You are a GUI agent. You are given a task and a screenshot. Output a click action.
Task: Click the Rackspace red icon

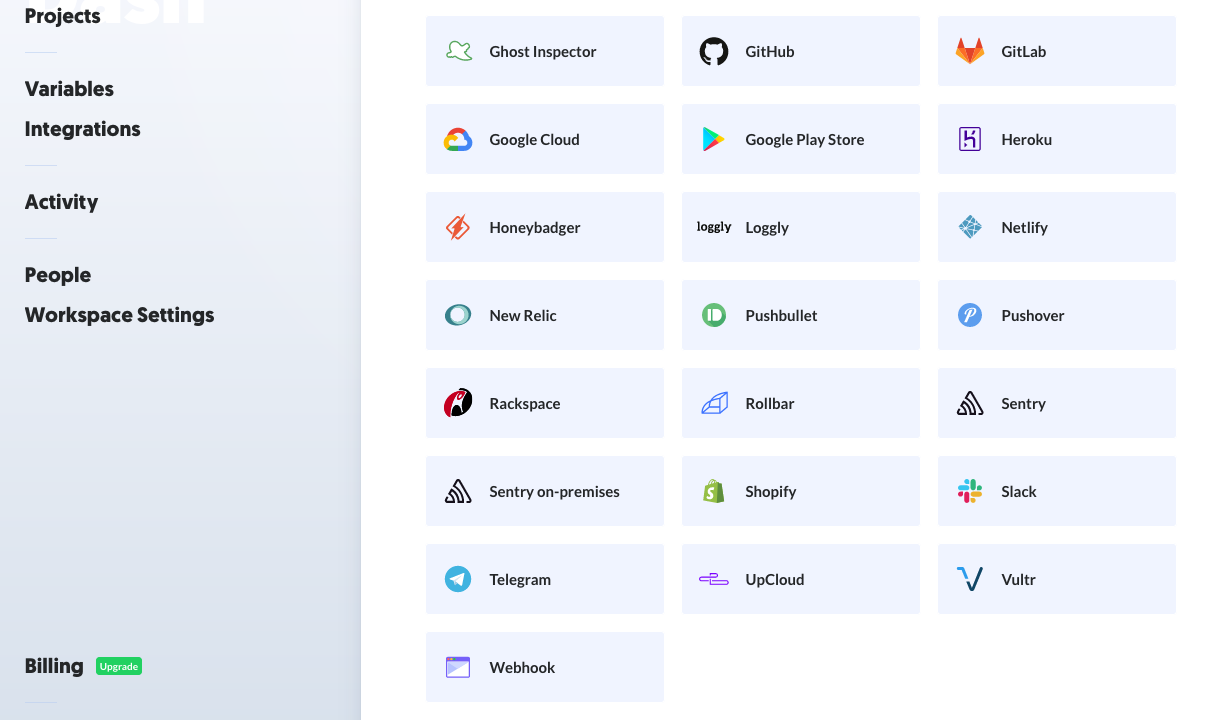coord(458,403)
